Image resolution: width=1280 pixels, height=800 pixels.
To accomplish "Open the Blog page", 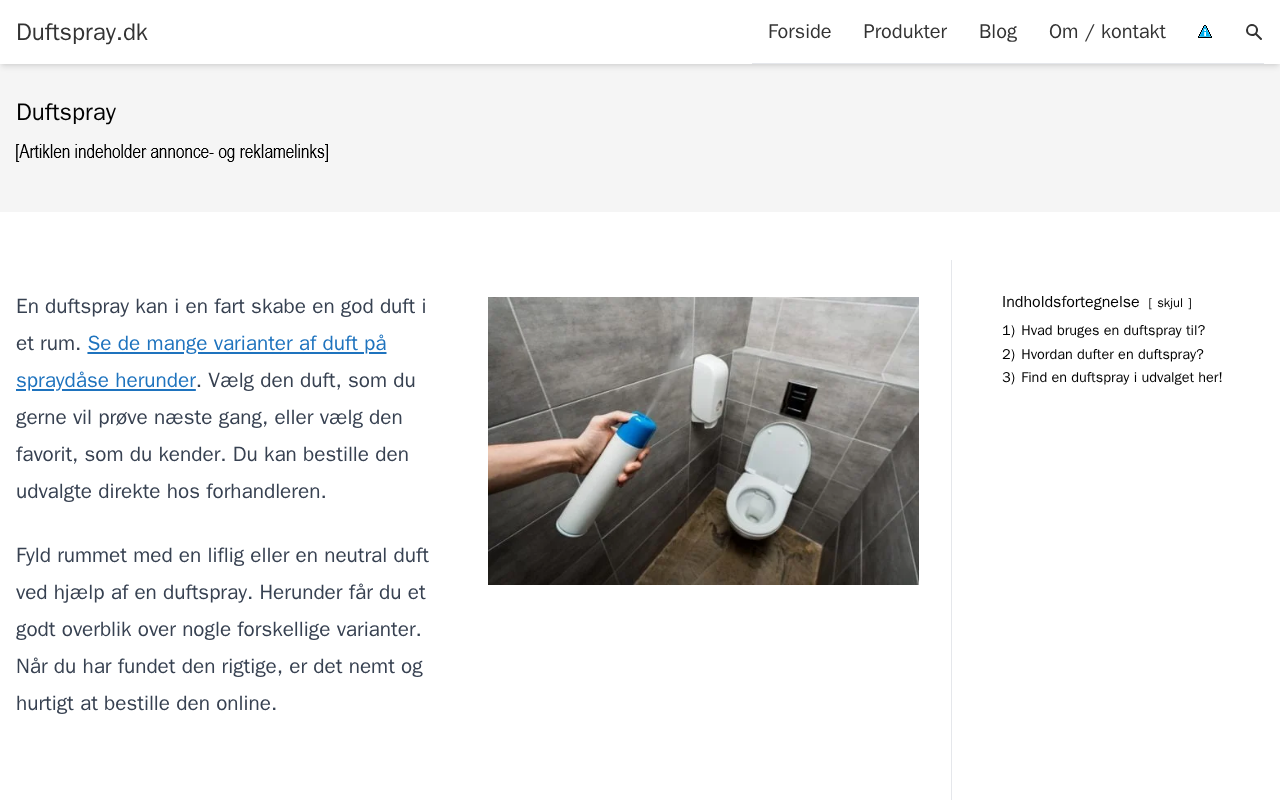I will point(998,32).
